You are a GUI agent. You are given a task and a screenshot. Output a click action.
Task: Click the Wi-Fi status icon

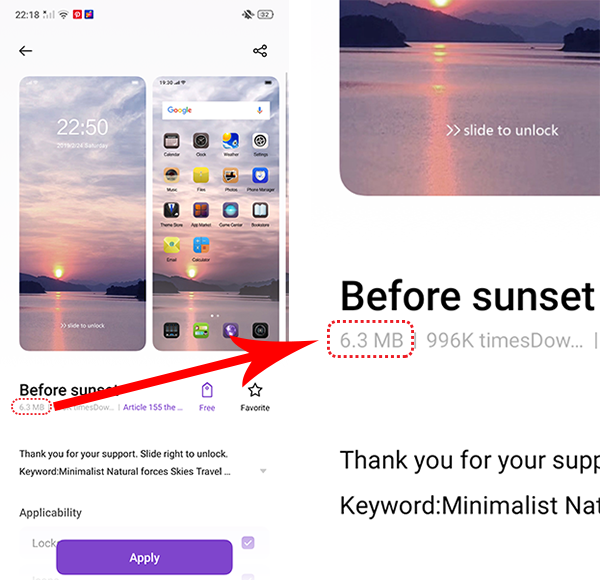pos(64,15)
